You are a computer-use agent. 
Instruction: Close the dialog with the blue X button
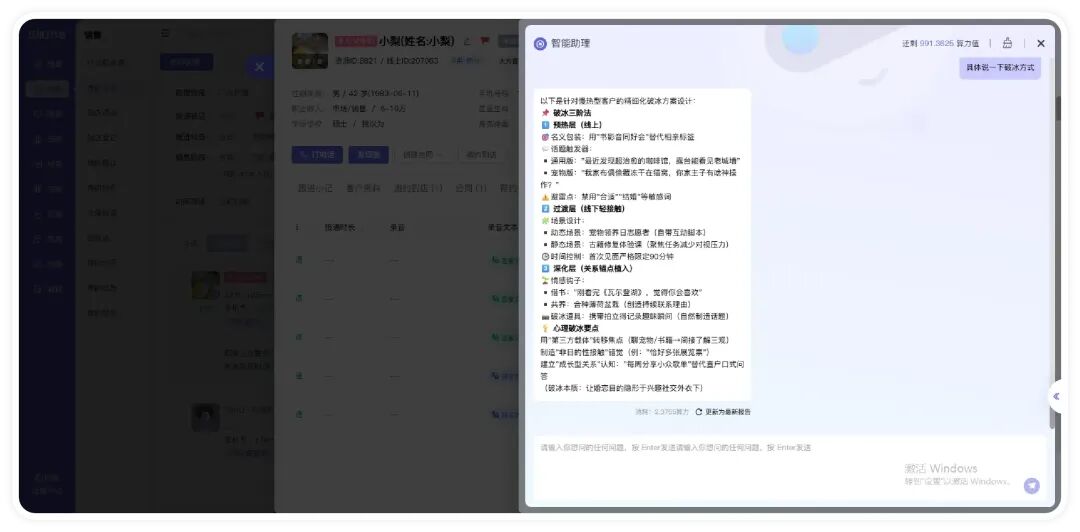[258, 67]
